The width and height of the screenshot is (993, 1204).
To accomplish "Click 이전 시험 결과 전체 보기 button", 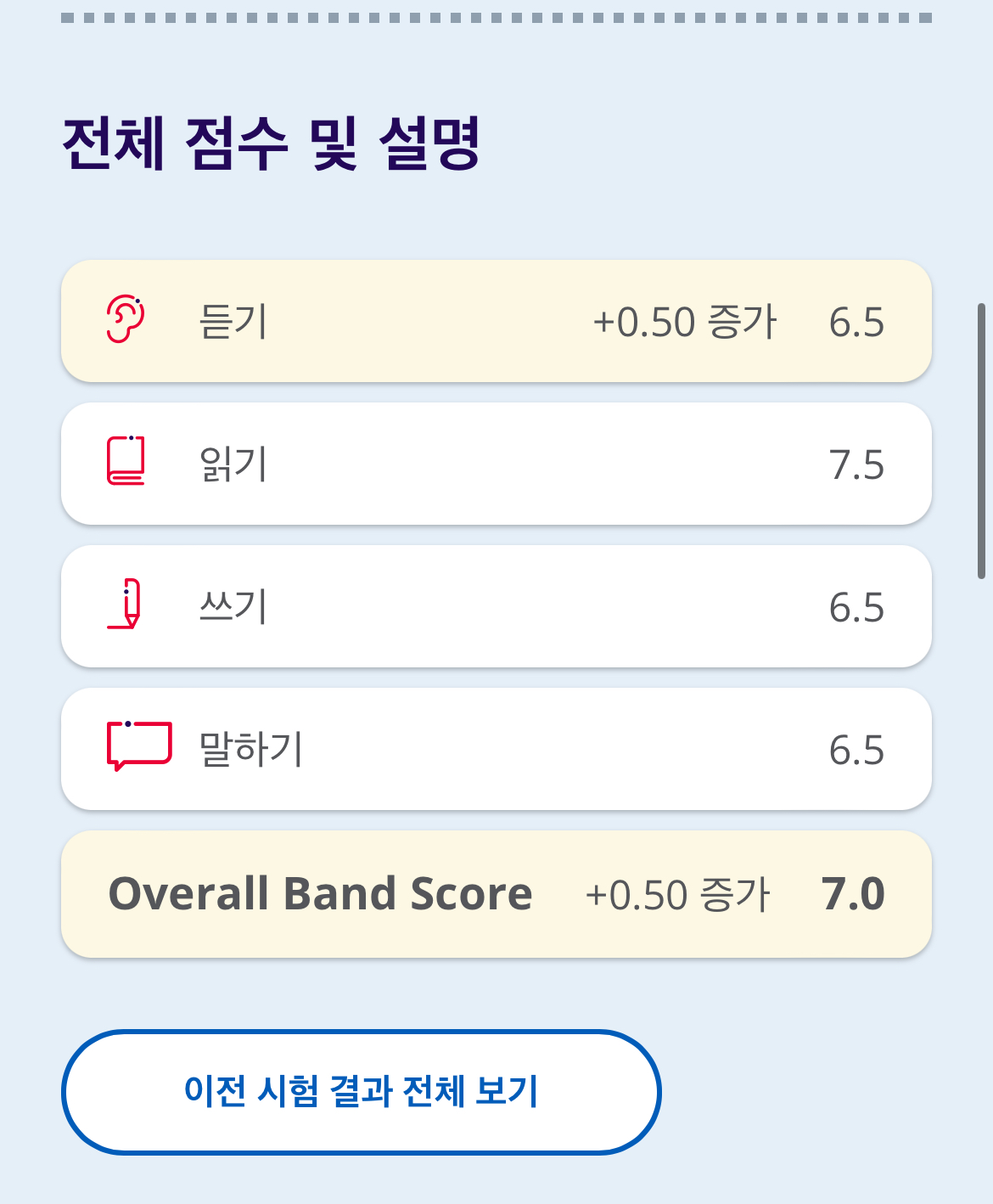I will 361,1092.
